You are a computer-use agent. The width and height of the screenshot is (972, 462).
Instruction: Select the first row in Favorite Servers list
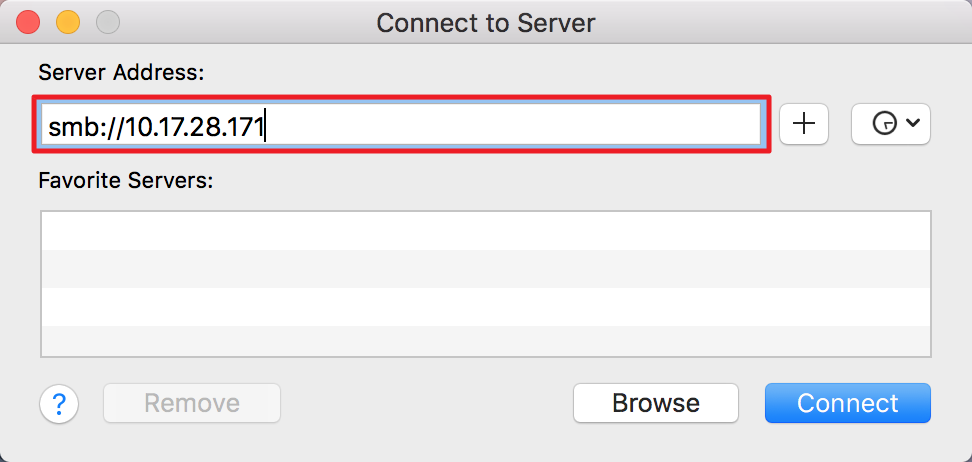click(x=486, y=231)
